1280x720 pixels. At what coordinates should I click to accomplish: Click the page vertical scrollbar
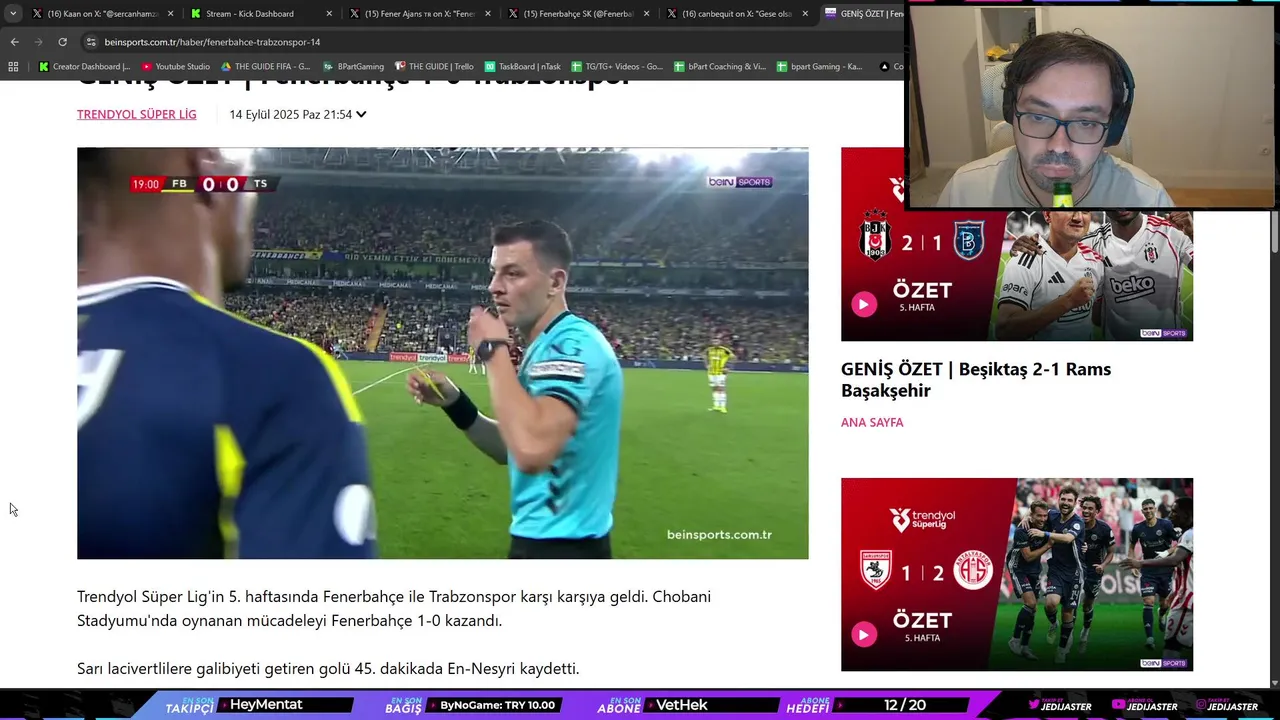coord(1274,230)
